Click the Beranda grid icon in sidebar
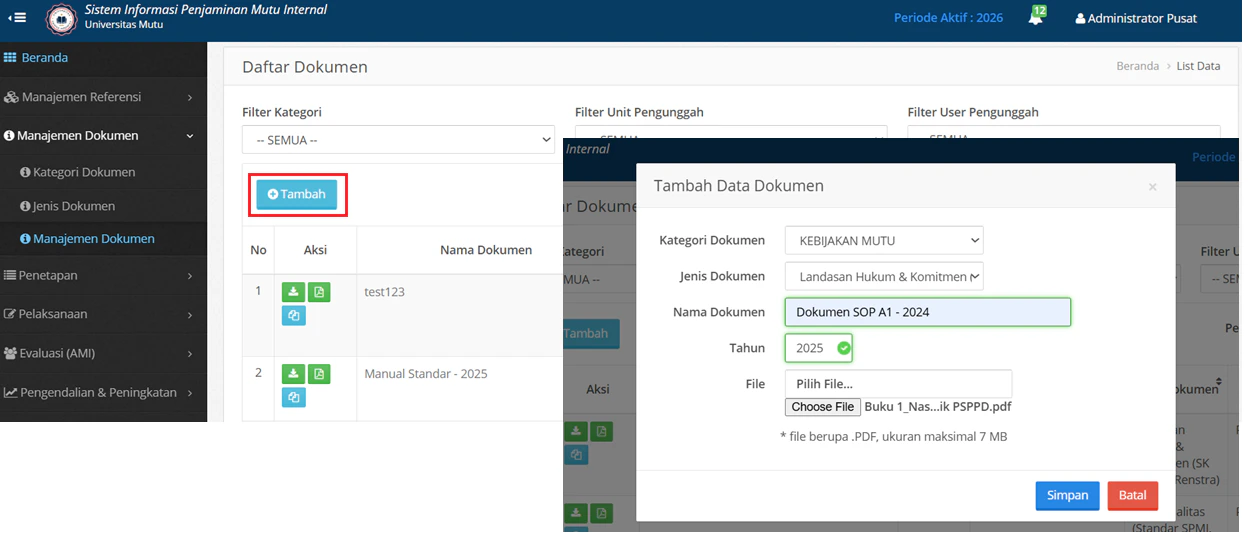The width and height of the screenshot is (1255, 533). pos(10,58)
